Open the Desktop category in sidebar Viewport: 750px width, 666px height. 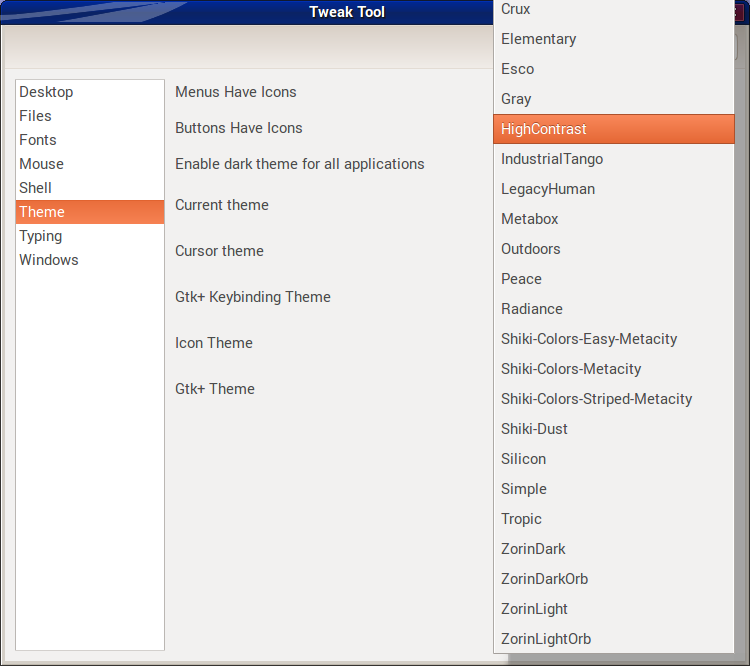tap(46, 92)
